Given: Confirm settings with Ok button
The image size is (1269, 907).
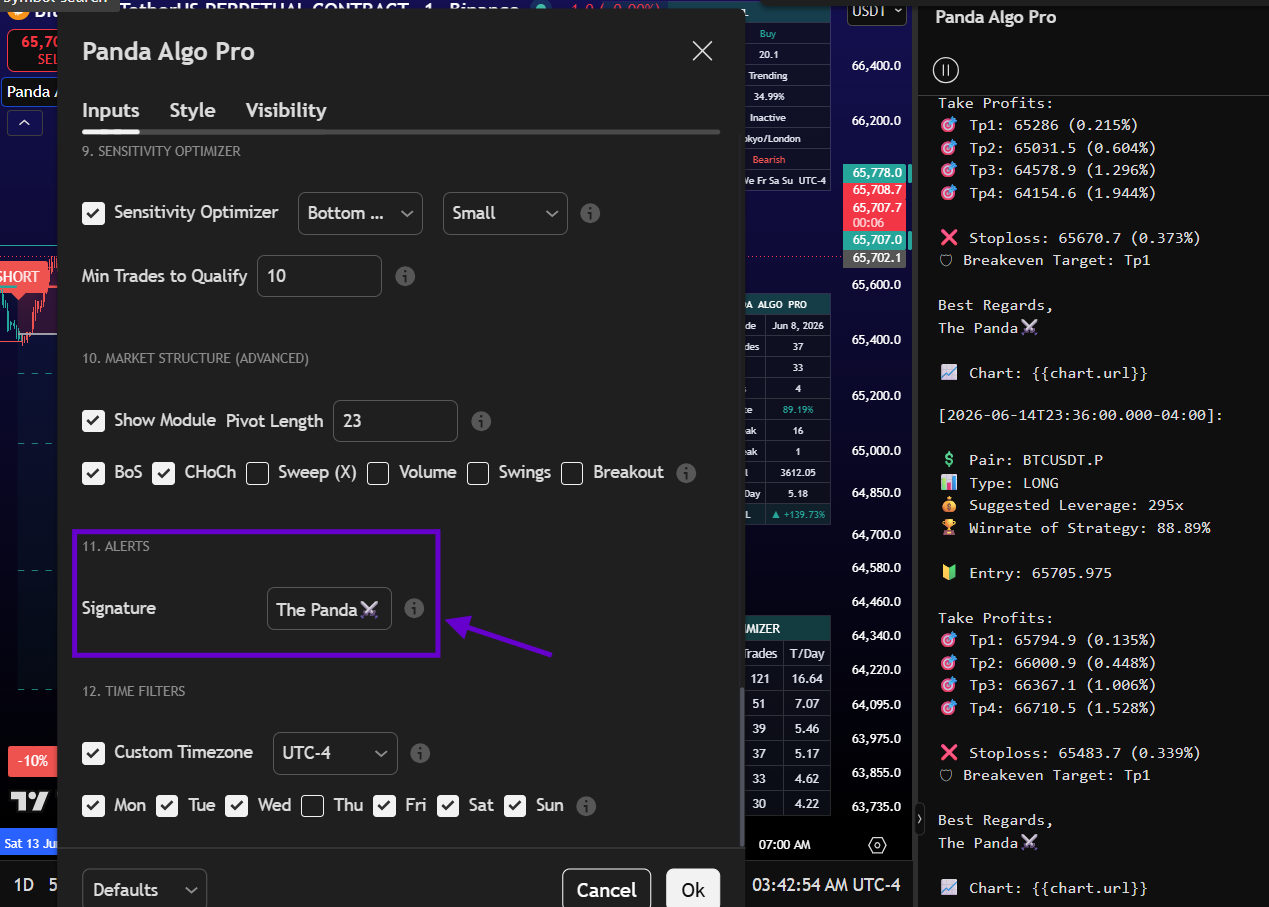Looking at the screenshot, I should pos(693,889).
